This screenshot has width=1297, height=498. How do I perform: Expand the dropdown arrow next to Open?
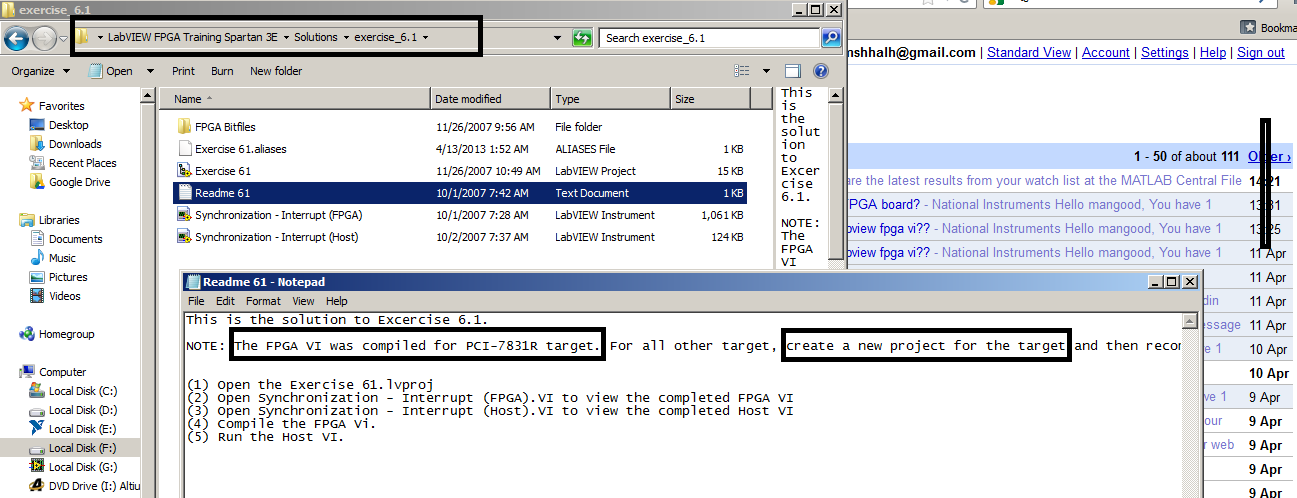coord(151,71)
